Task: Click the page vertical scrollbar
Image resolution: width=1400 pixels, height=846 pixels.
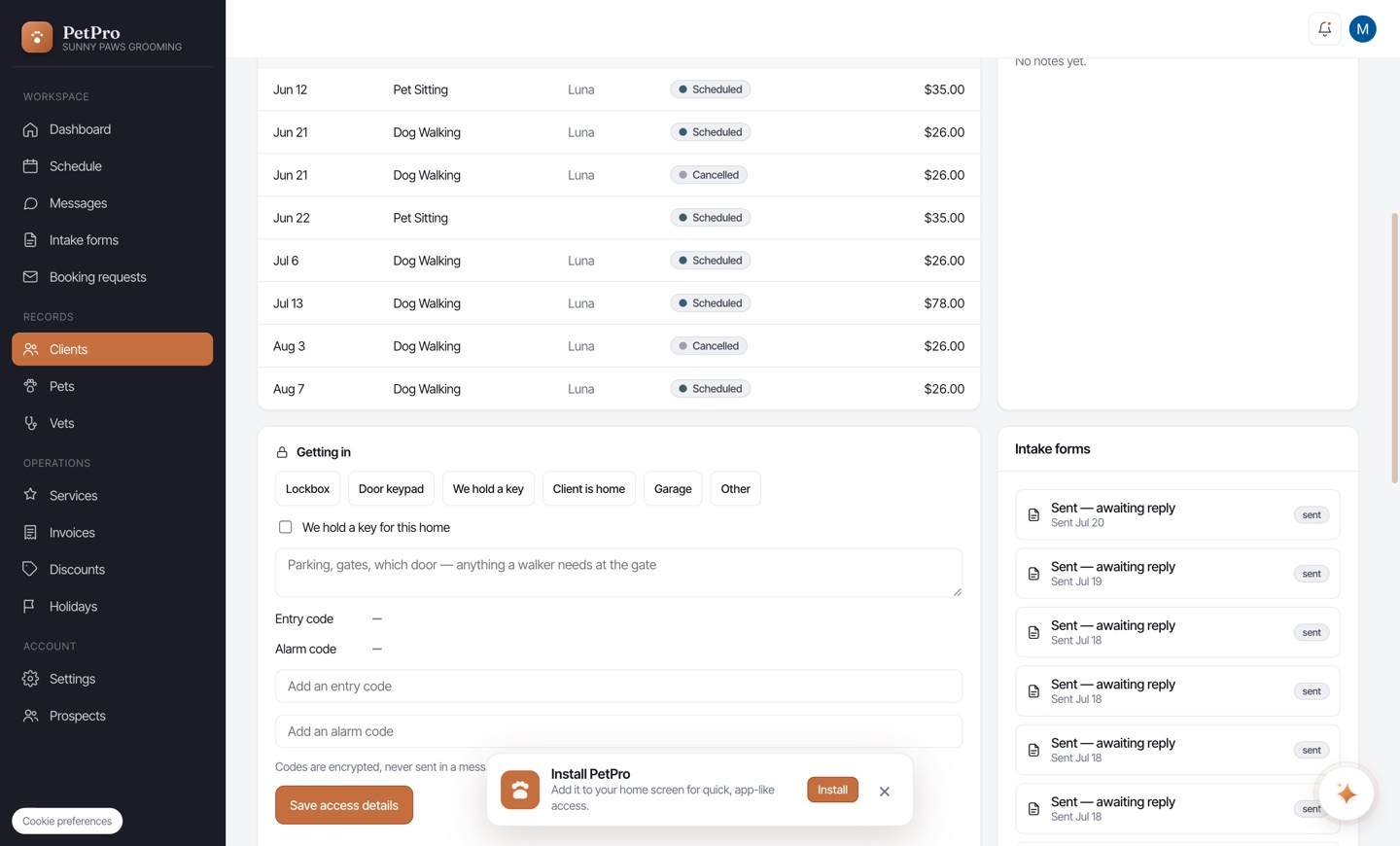Action: coord(1394,348)
